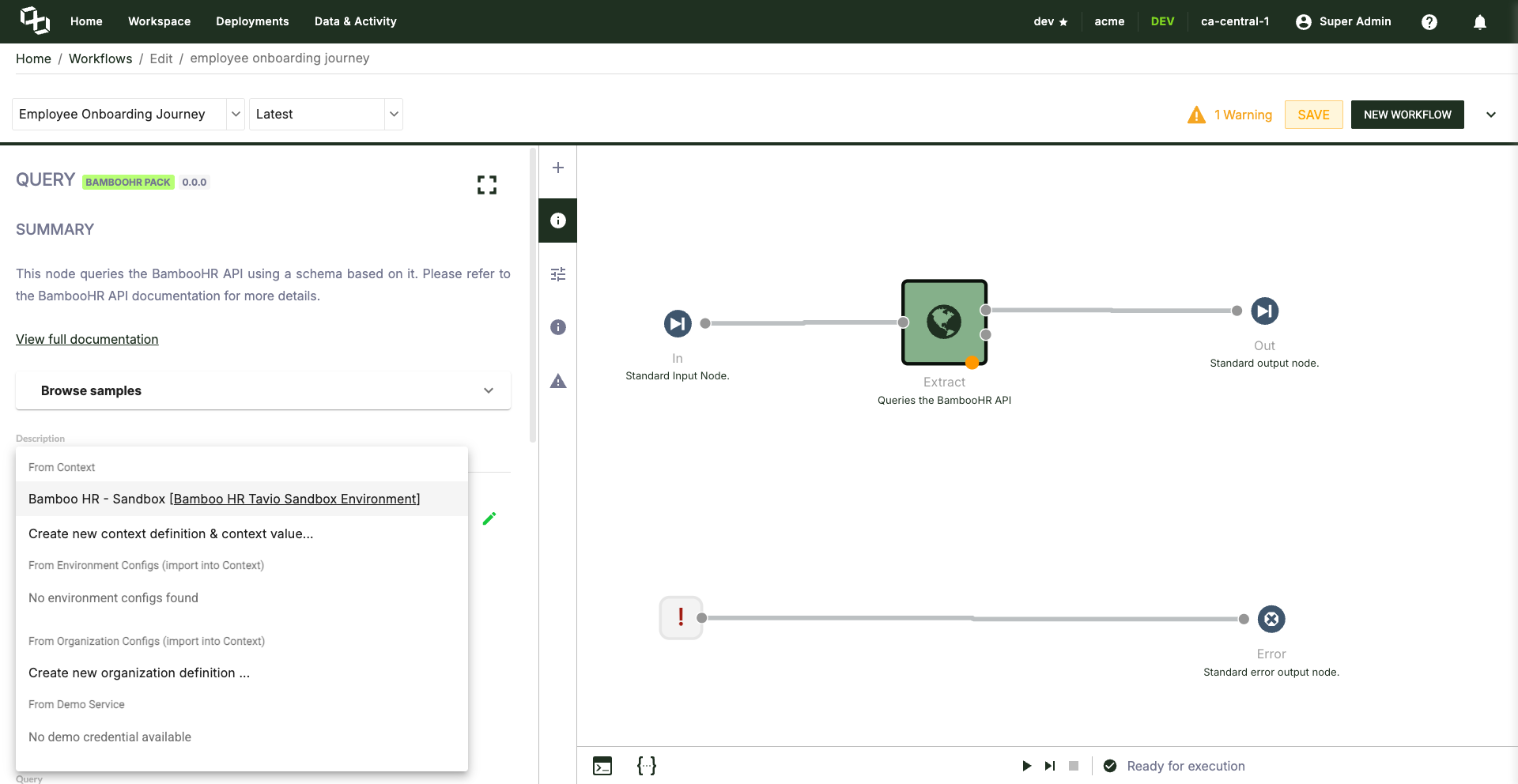1518x784 pixels.
Task: Click the warning triangle icon near 1 Warning
Action: [x=1196, y=115]
